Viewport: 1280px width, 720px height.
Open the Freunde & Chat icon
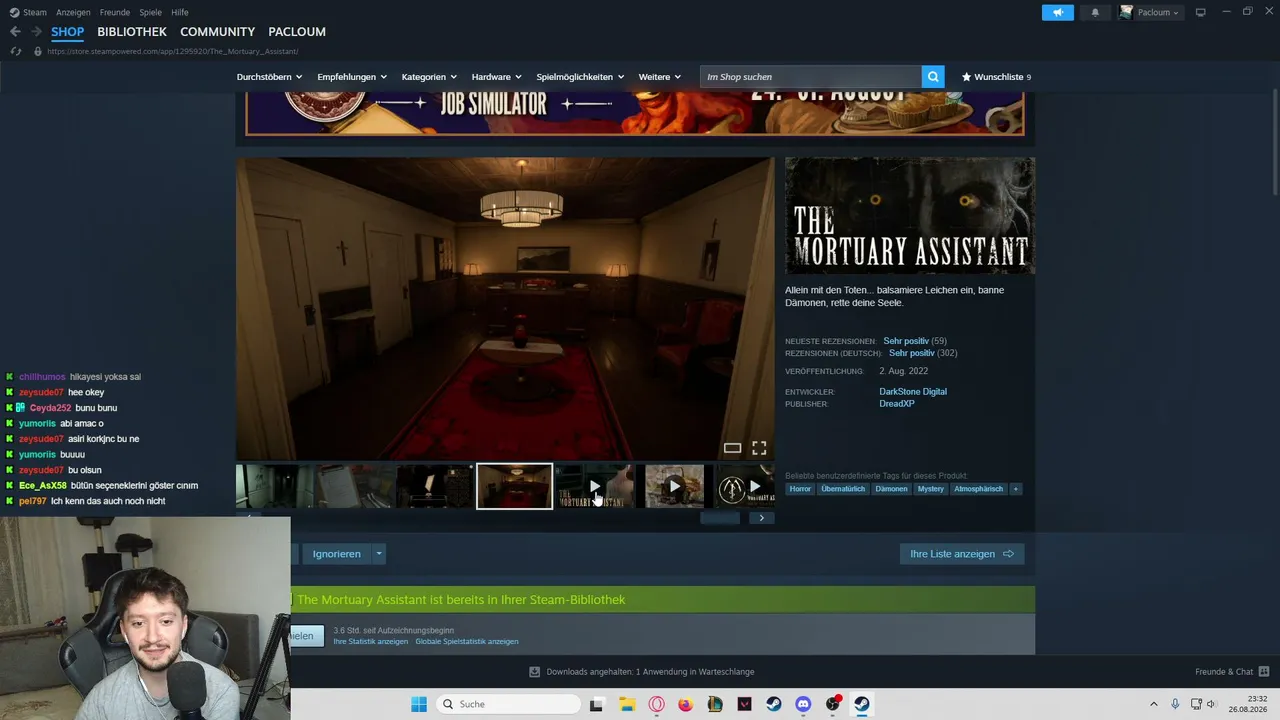pos(1264,672)
